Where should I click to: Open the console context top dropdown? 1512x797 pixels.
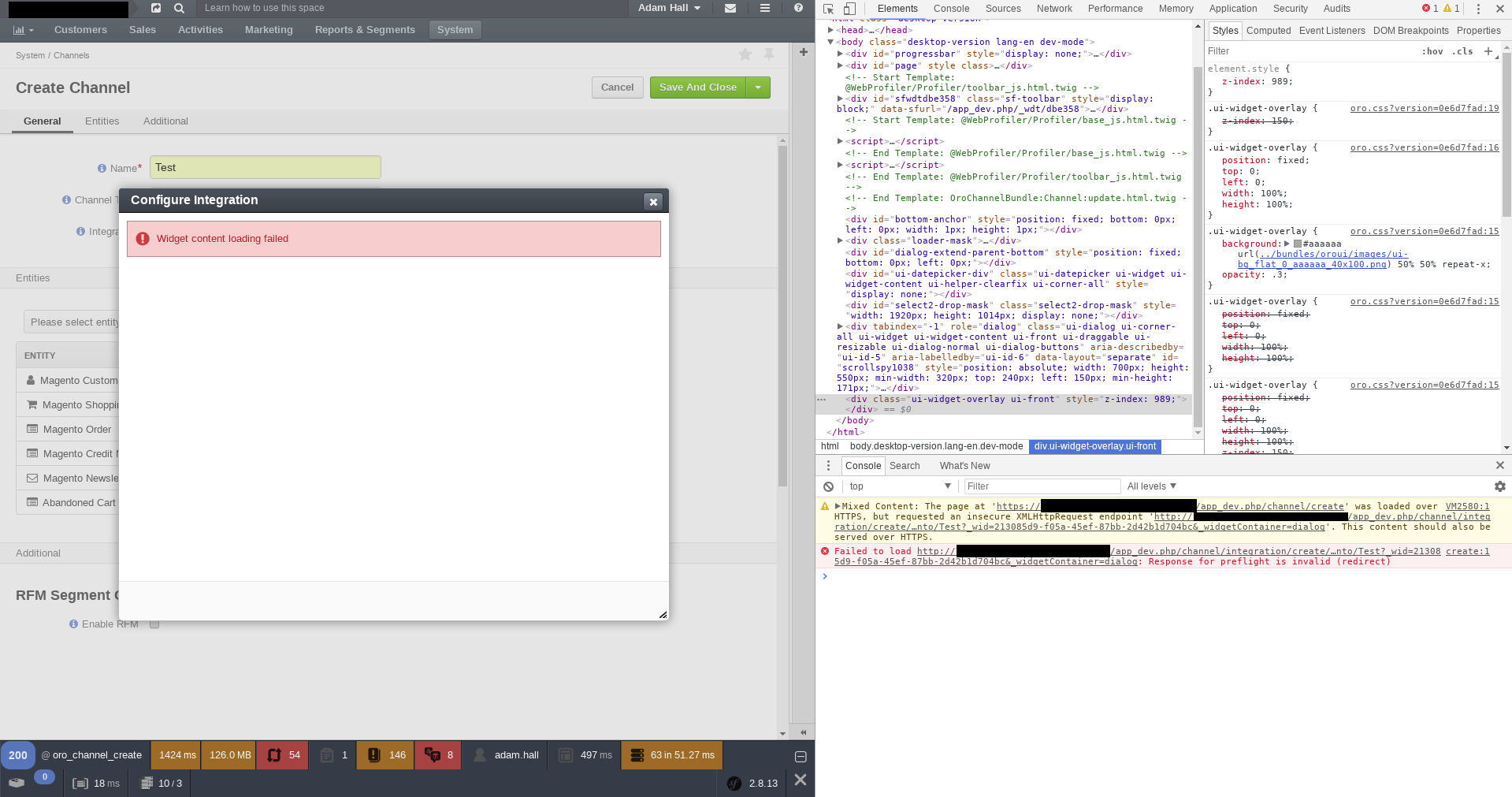[900, 486]
